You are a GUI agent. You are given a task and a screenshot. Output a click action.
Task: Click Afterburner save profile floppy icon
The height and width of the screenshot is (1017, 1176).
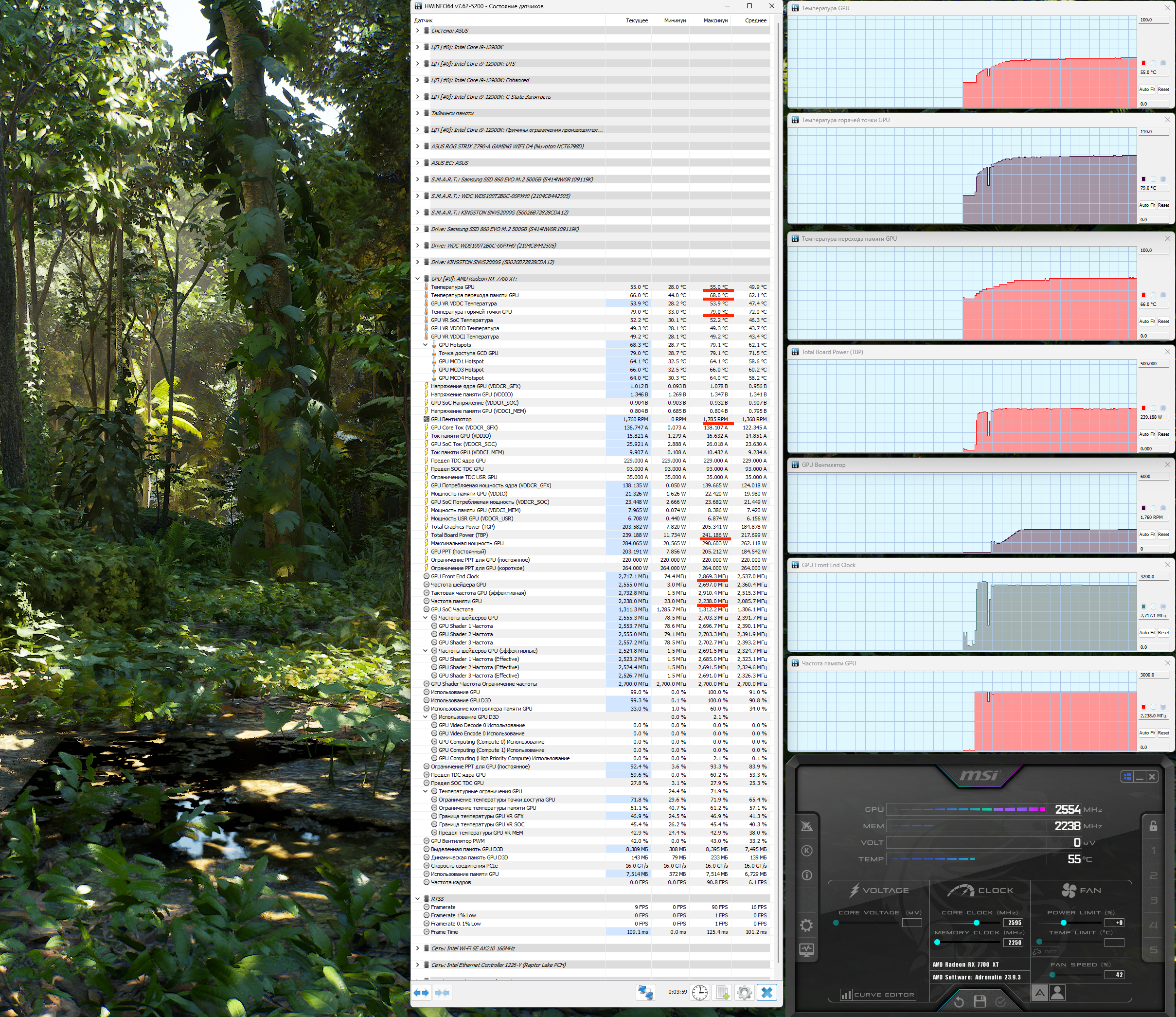980,1001
